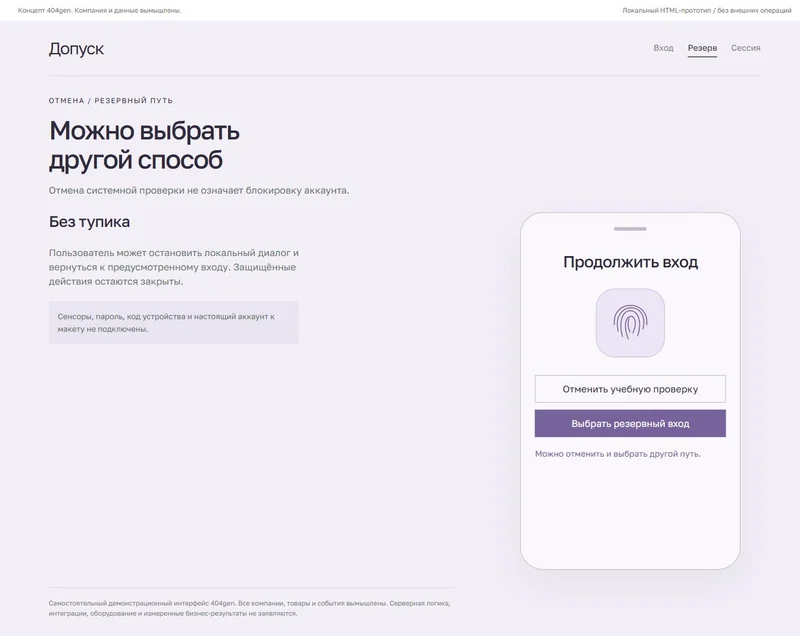
Task: Click the Без тупика subheading
Action: [89, 222]
